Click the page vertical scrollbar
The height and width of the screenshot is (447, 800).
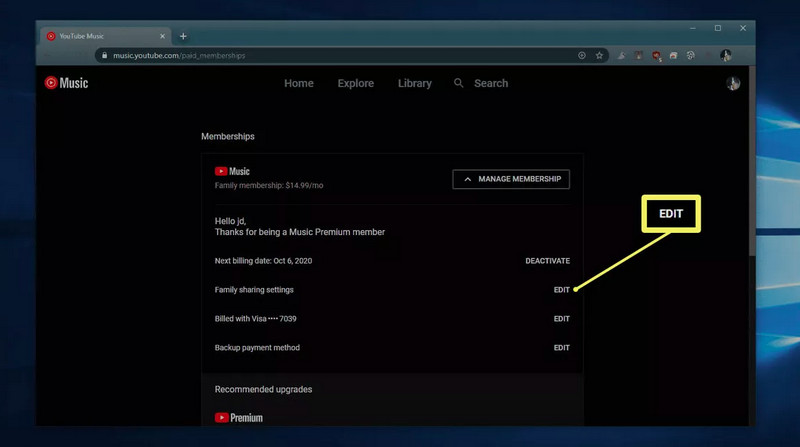pyautogui.click(x=752, y=163)
